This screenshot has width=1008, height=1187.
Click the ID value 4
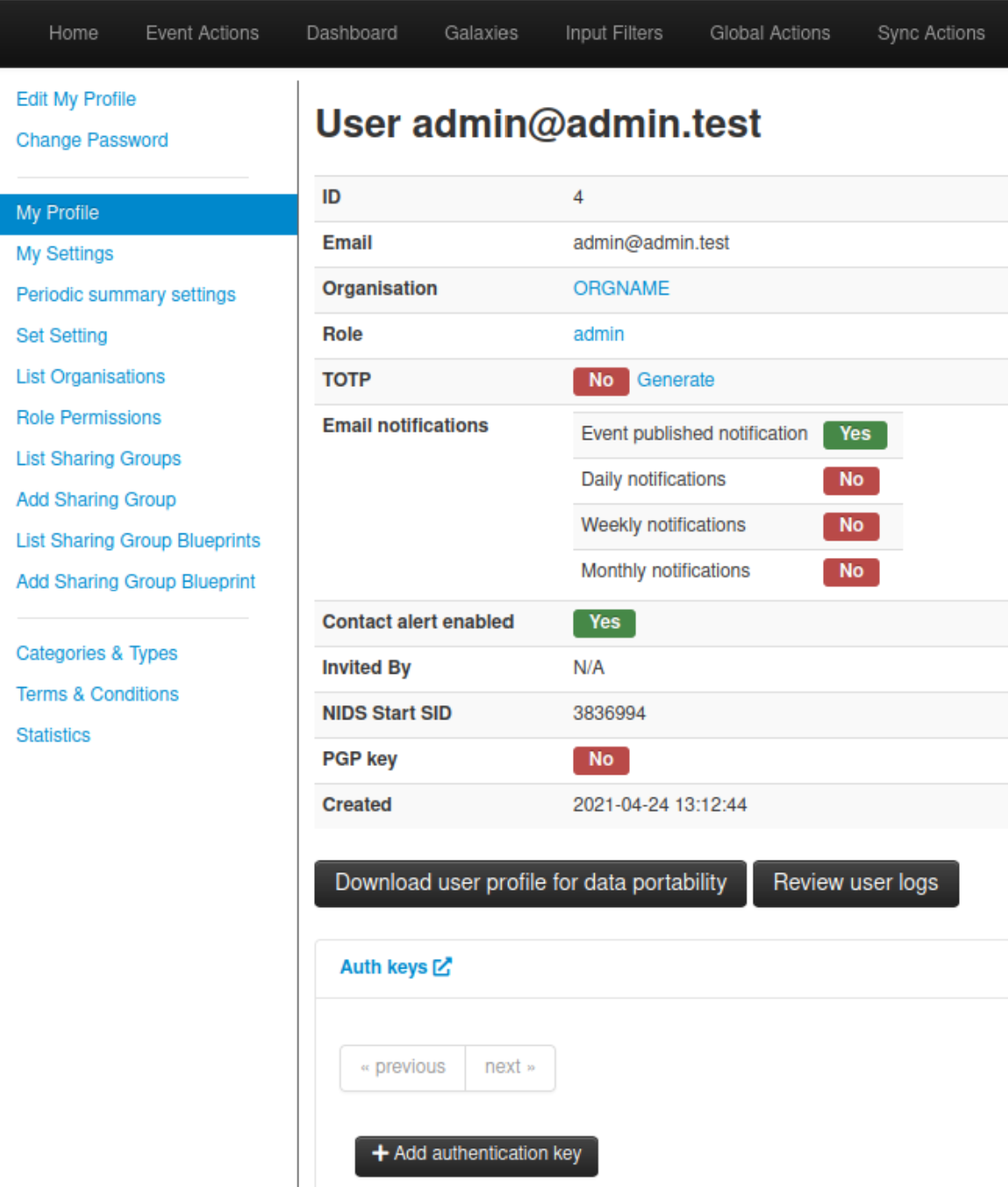(x=578, y=197)
